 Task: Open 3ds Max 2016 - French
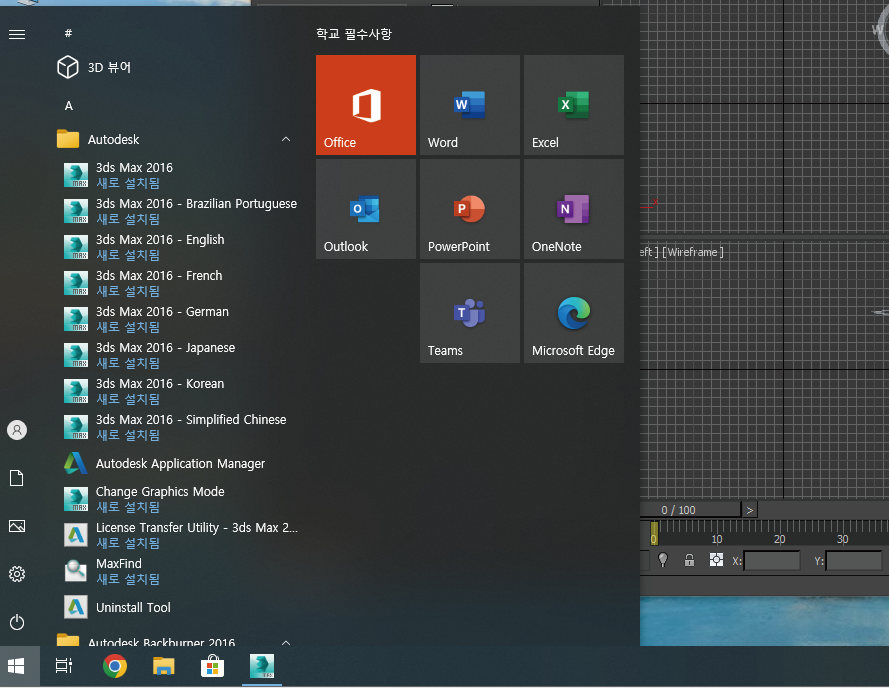(178, 283)
